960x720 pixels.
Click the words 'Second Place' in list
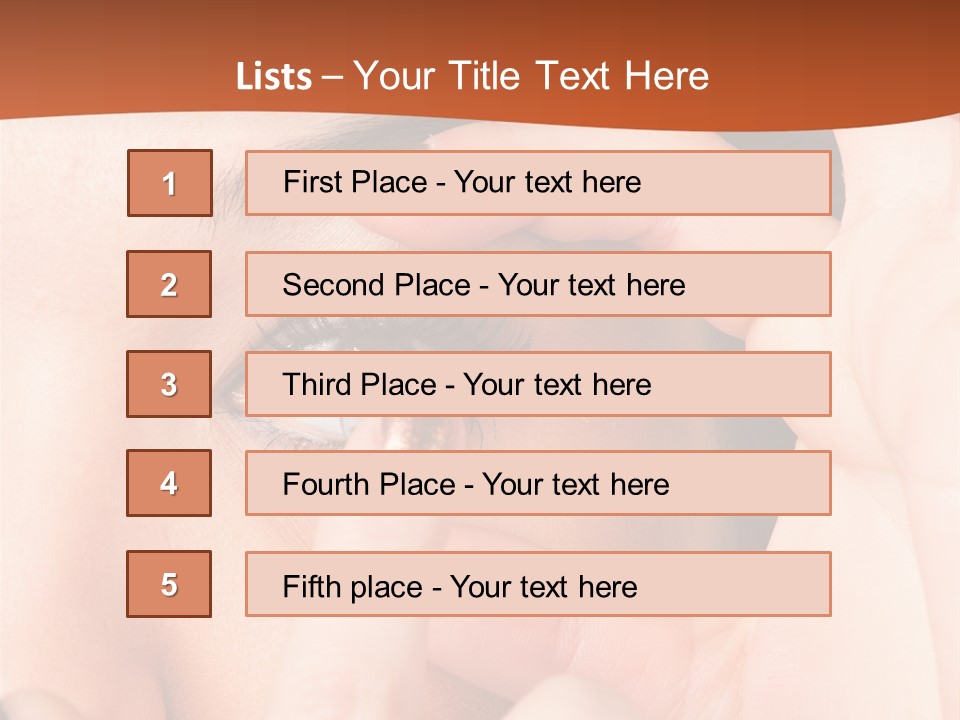click(x=377, y=285)
